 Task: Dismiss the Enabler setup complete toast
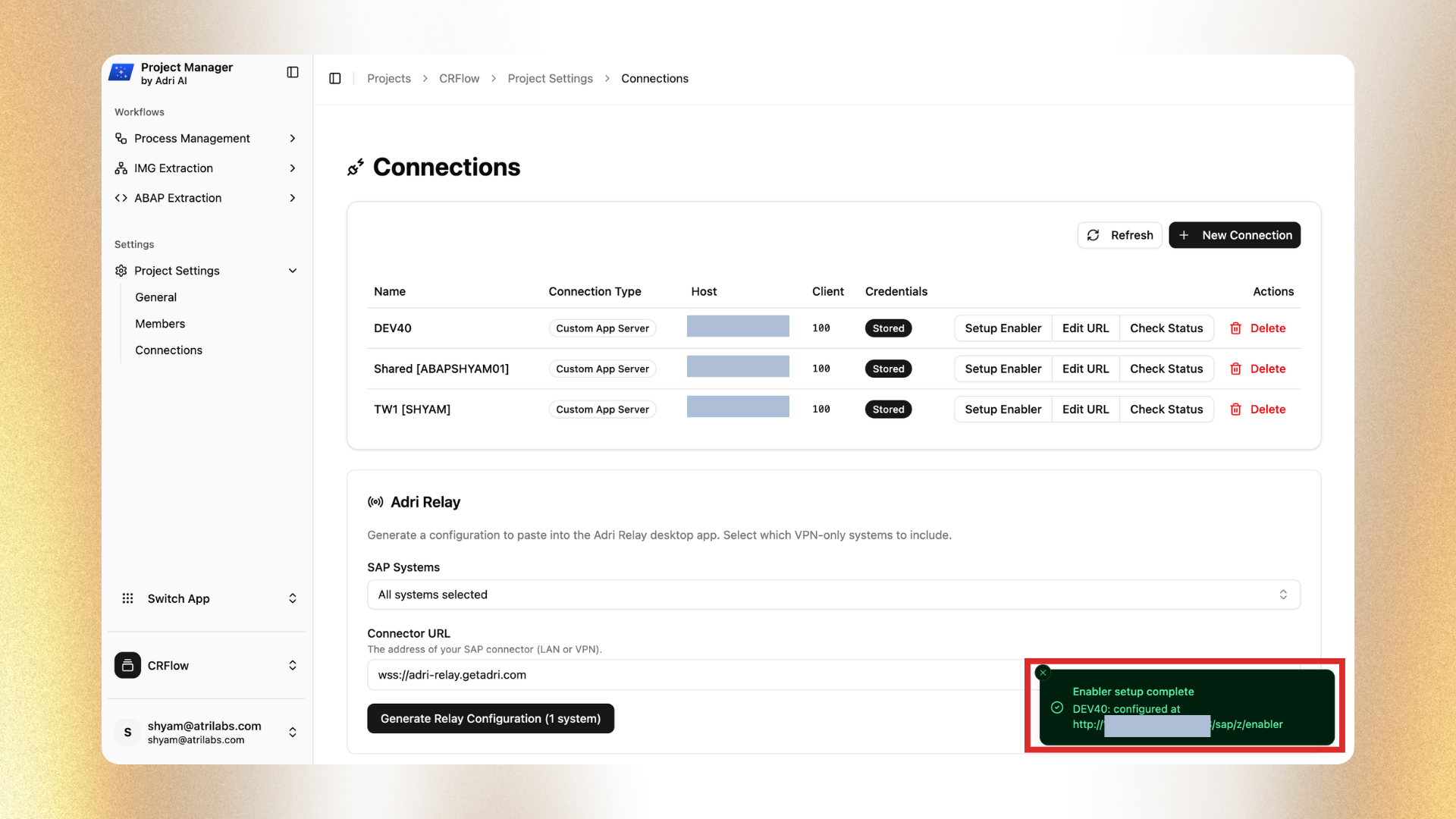pyautogui.click(x=1043, y=673)
